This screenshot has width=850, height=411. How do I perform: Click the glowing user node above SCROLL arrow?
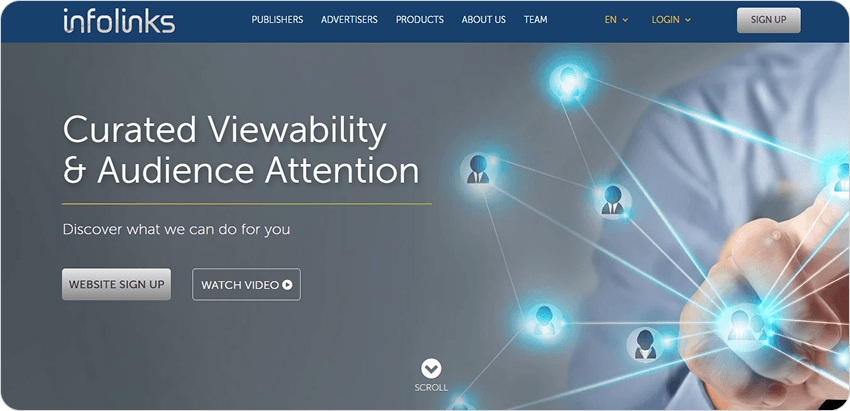tap(544, 320)
